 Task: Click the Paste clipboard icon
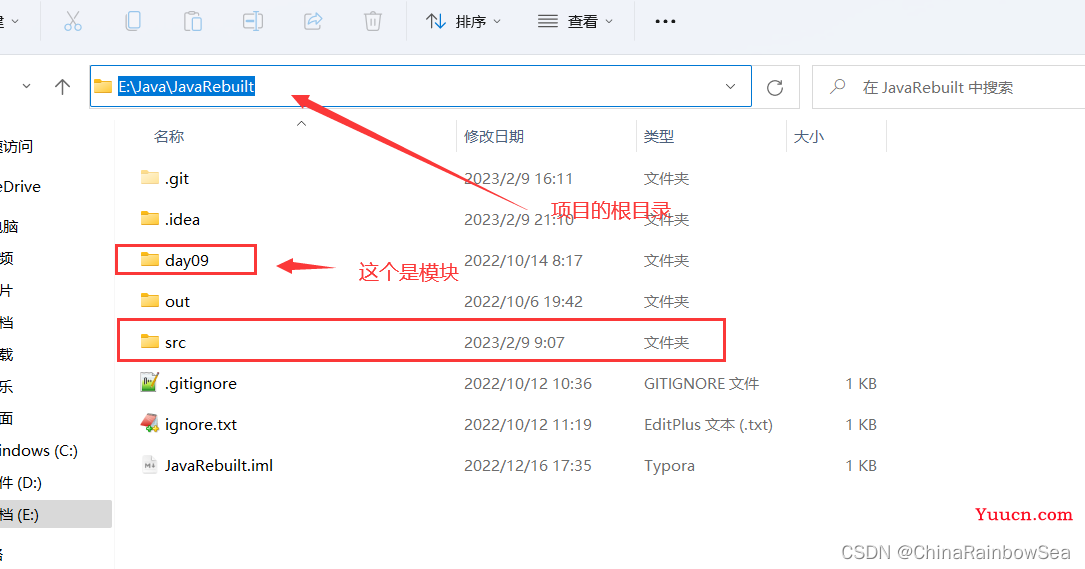(193, 21)
